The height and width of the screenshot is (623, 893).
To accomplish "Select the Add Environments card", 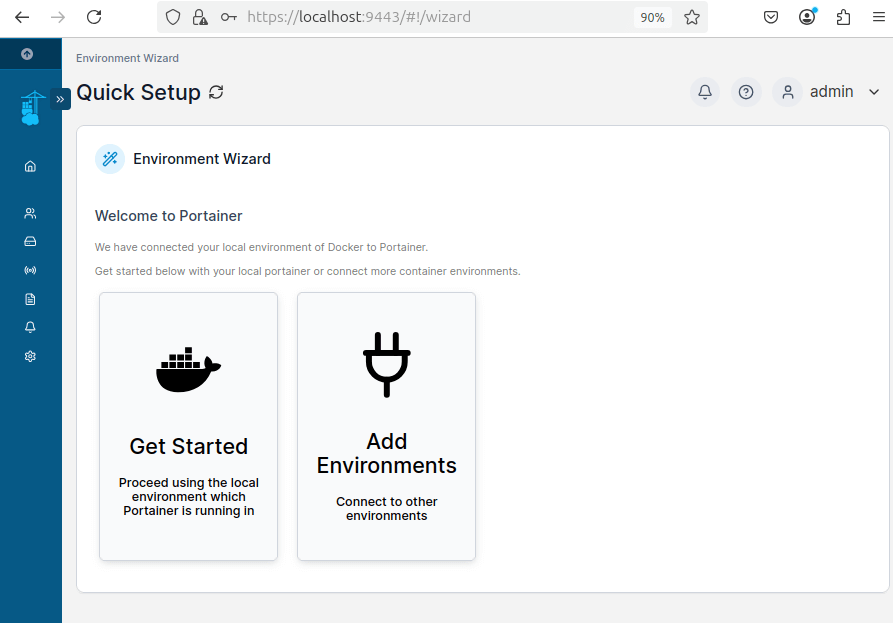I will coord(386,427).
